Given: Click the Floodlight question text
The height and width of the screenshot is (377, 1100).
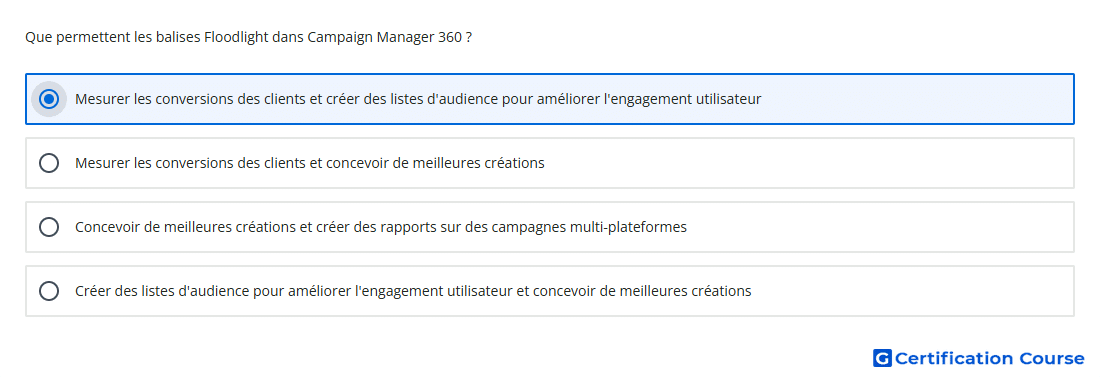Looking at the screenshot, I should coord(248,37).
